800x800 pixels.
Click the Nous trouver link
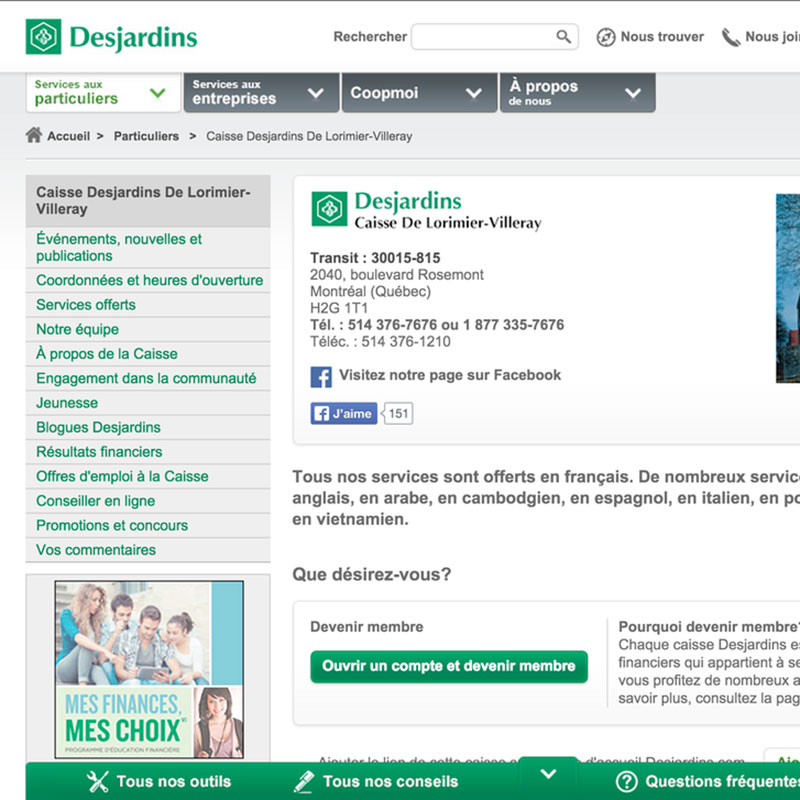(662, 37)
